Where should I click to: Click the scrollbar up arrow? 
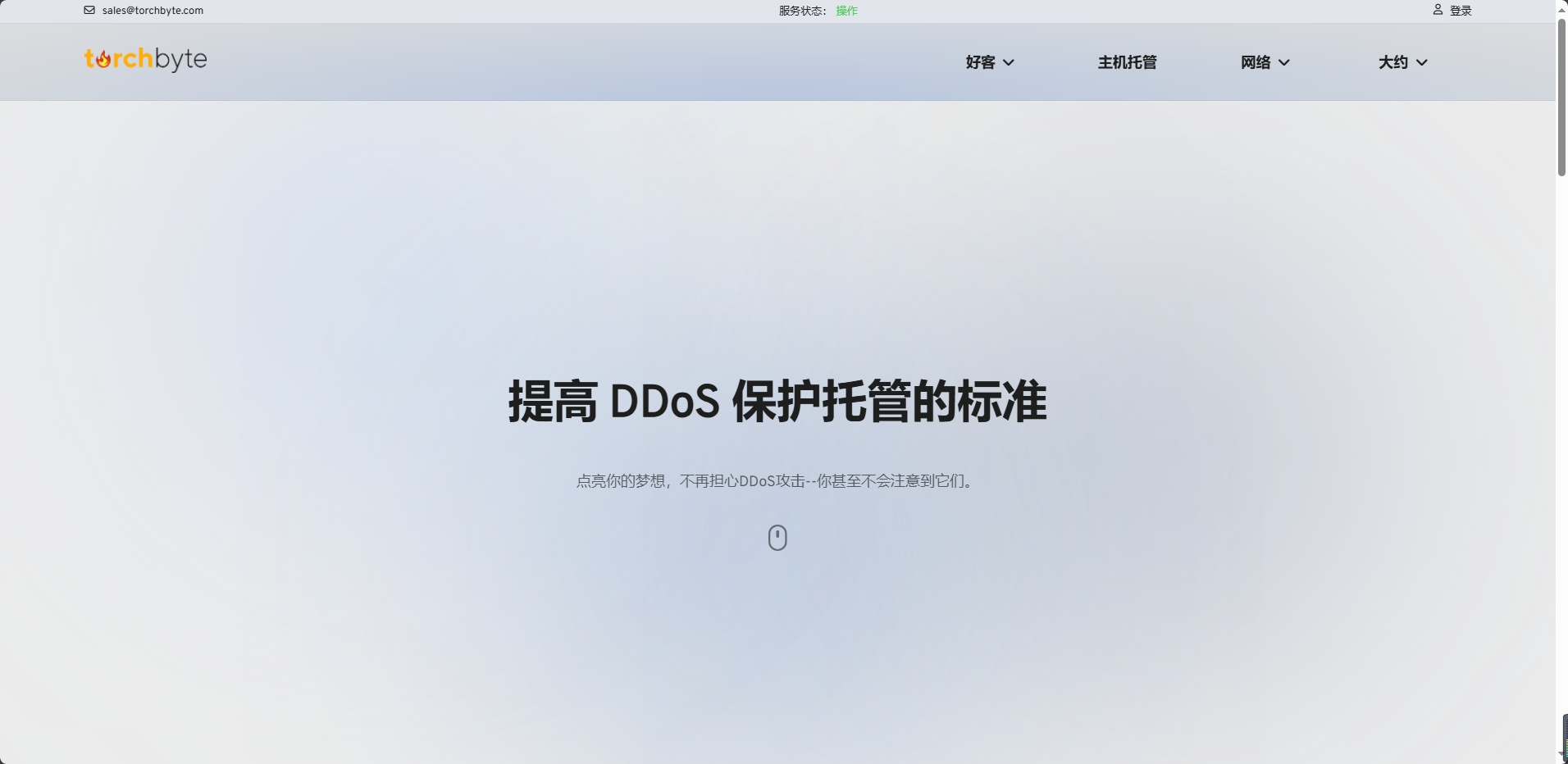(1561, 8)
